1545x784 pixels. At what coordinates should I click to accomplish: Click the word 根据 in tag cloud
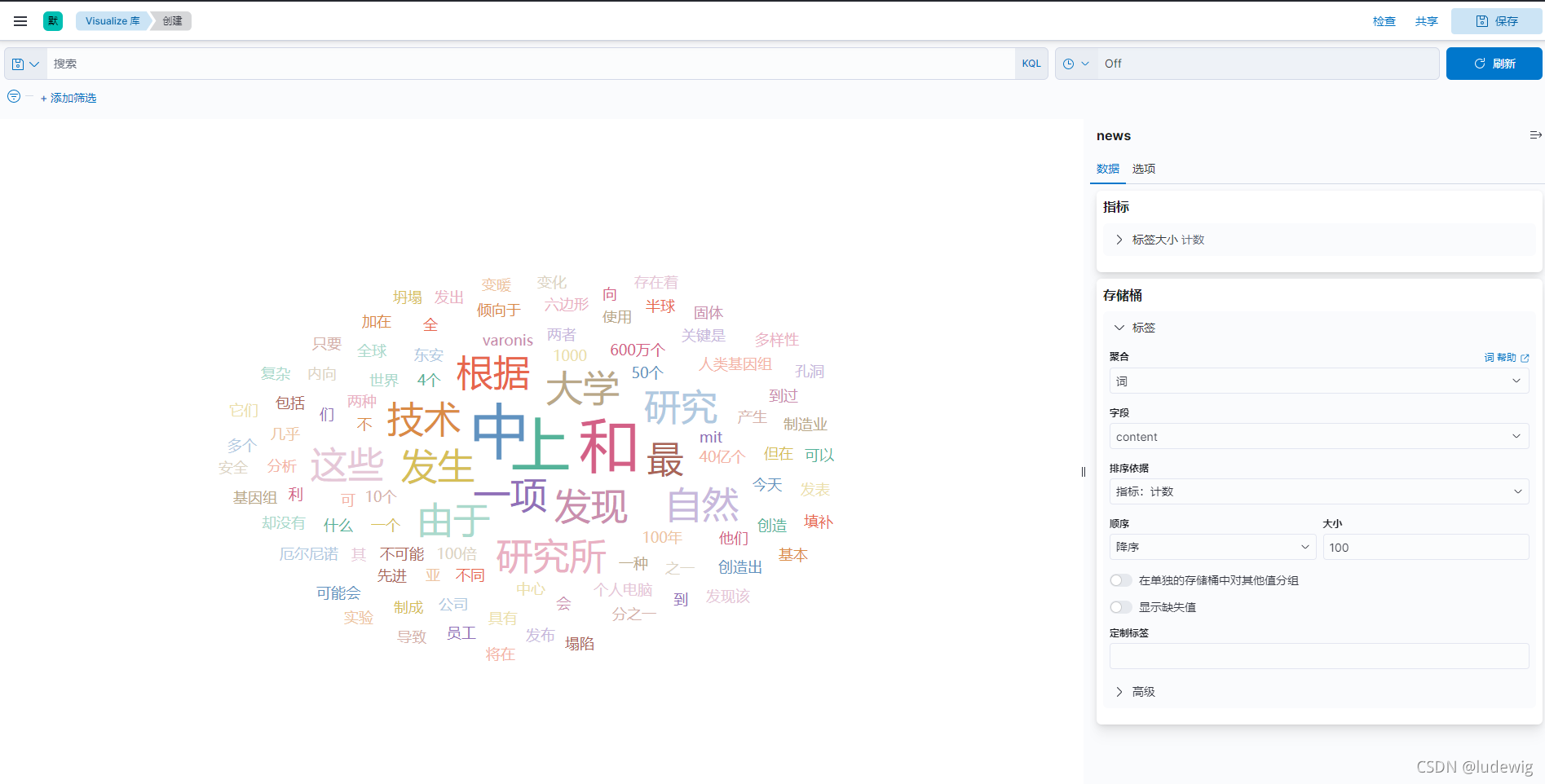coord(493,374)
